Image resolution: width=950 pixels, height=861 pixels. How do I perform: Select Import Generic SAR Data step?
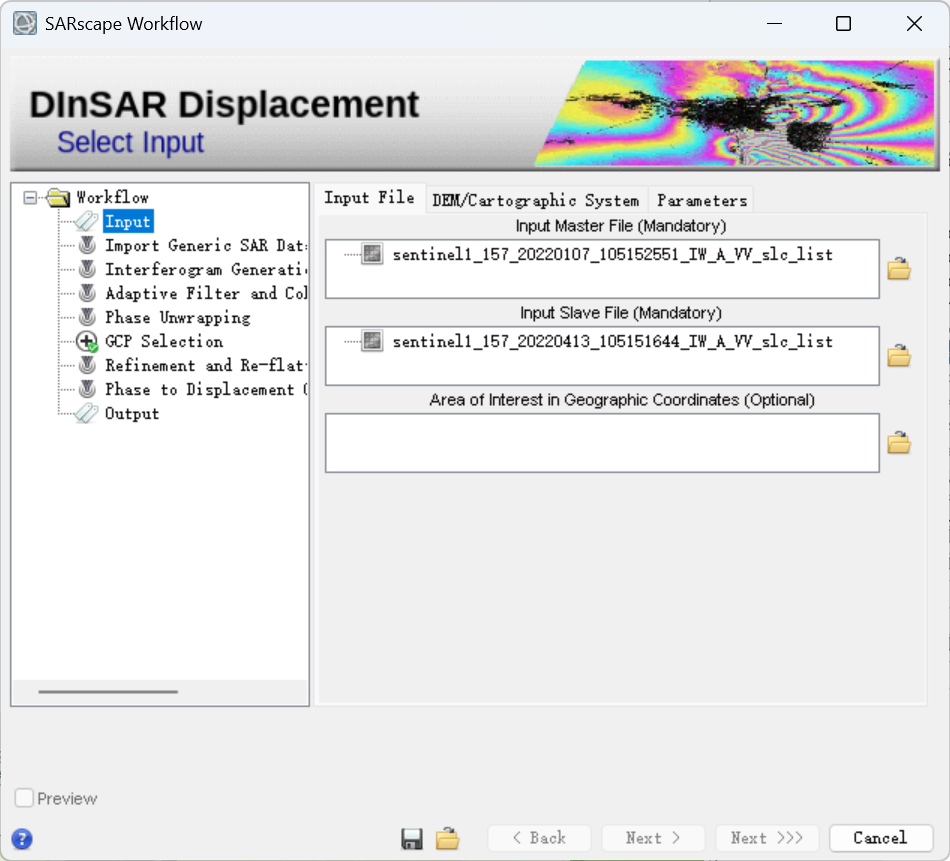(x=205, y=245)
